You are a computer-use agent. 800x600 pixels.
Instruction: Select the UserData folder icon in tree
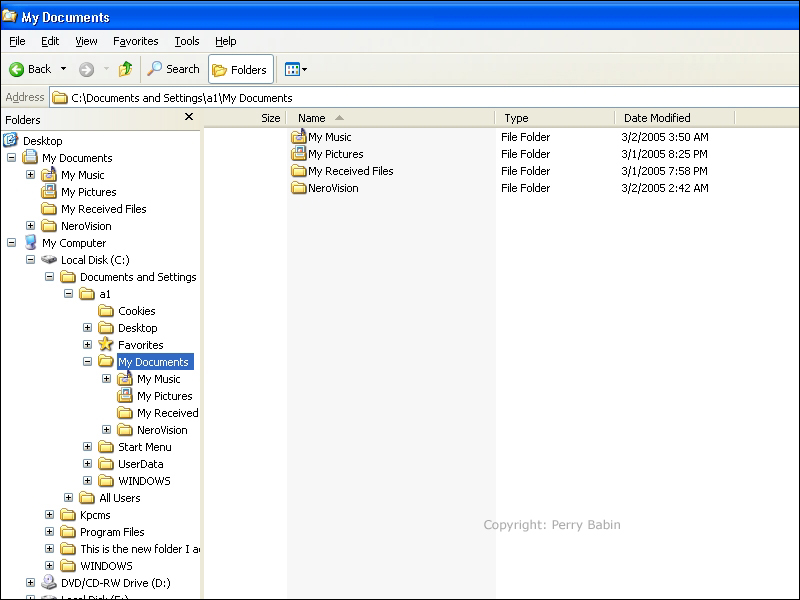[x=106, y=464]
